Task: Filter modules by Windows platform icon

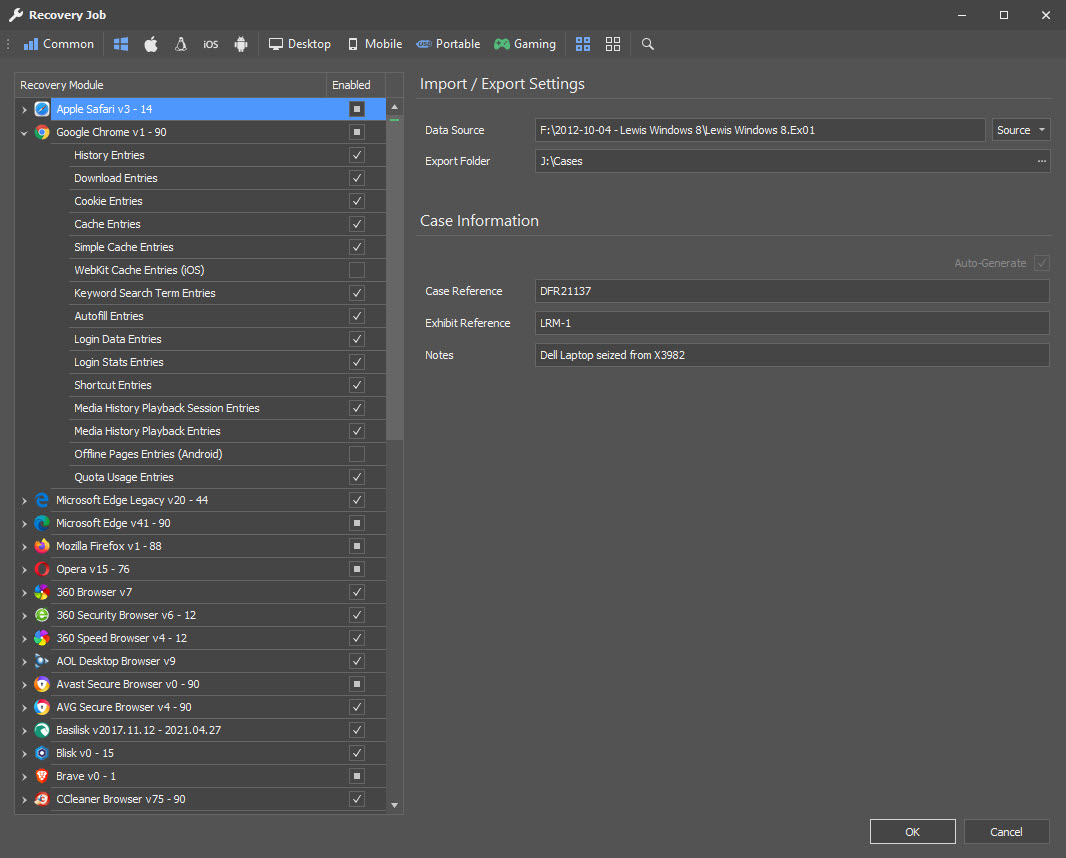Action: (x=121, y=44)
